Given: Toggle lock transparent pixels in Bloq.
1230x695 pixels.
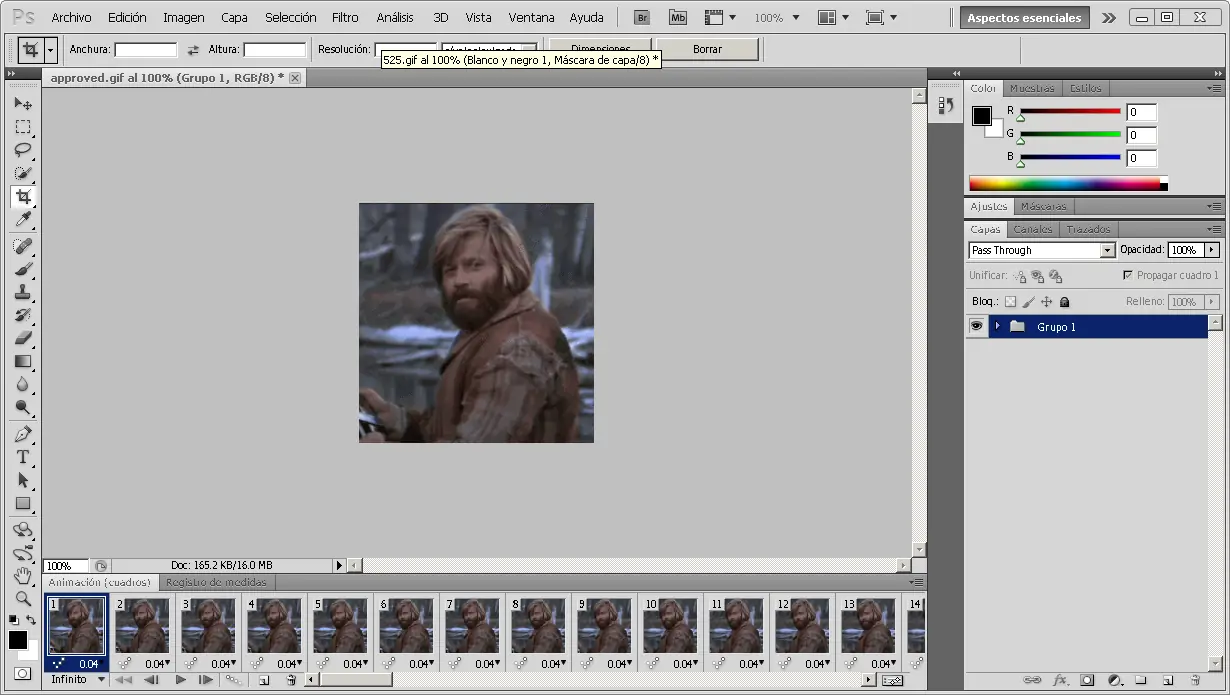Looking at the screenshot, I should pyautogui.click(x=1010, y=302).
